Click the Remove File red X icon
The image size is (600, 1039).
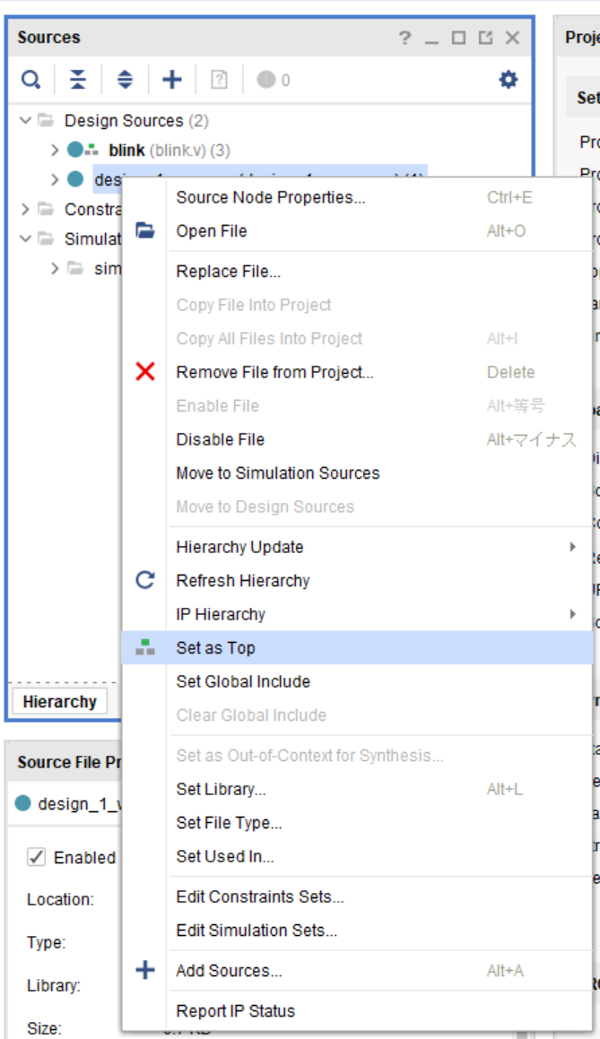click(146, 372)
